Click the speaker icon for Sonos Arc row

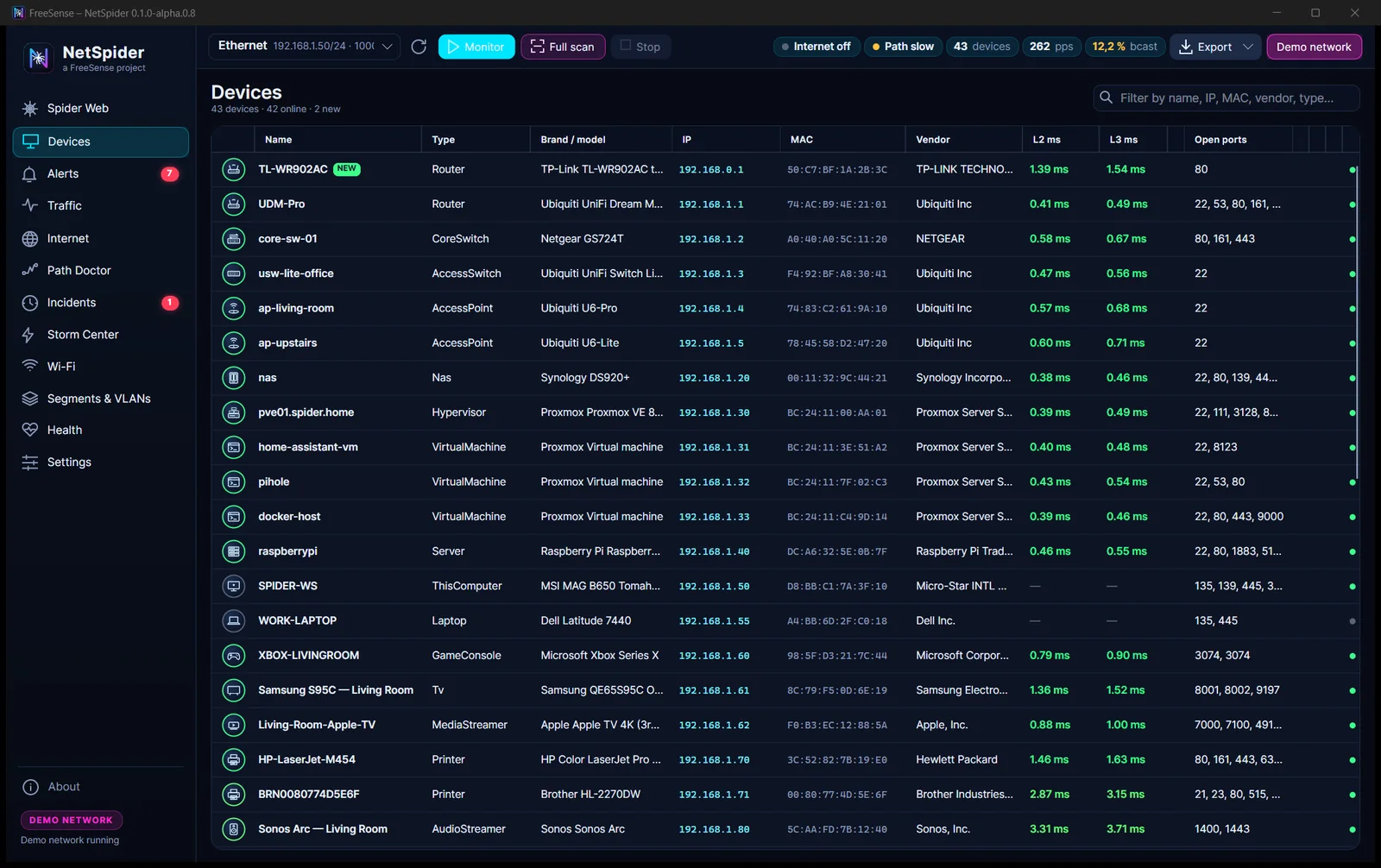(x=233, y=829)
